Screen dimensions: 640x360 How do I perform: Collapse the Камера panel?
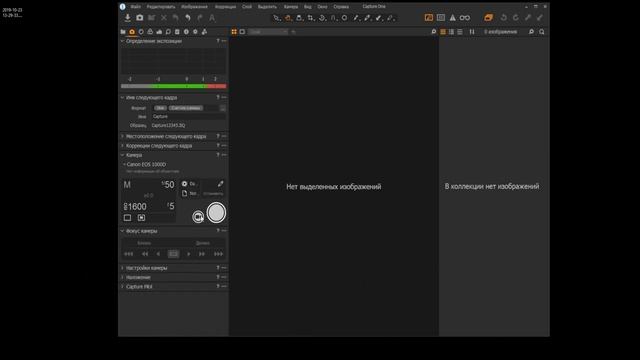(122, 155)
